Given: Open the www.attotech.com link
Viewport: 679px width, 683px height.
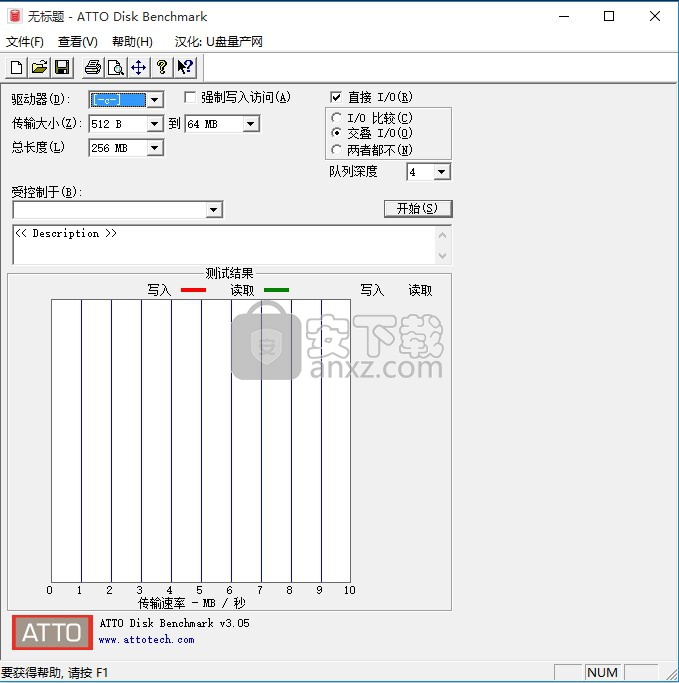Looking at the screenshot, I should click(x=146, y=640).
